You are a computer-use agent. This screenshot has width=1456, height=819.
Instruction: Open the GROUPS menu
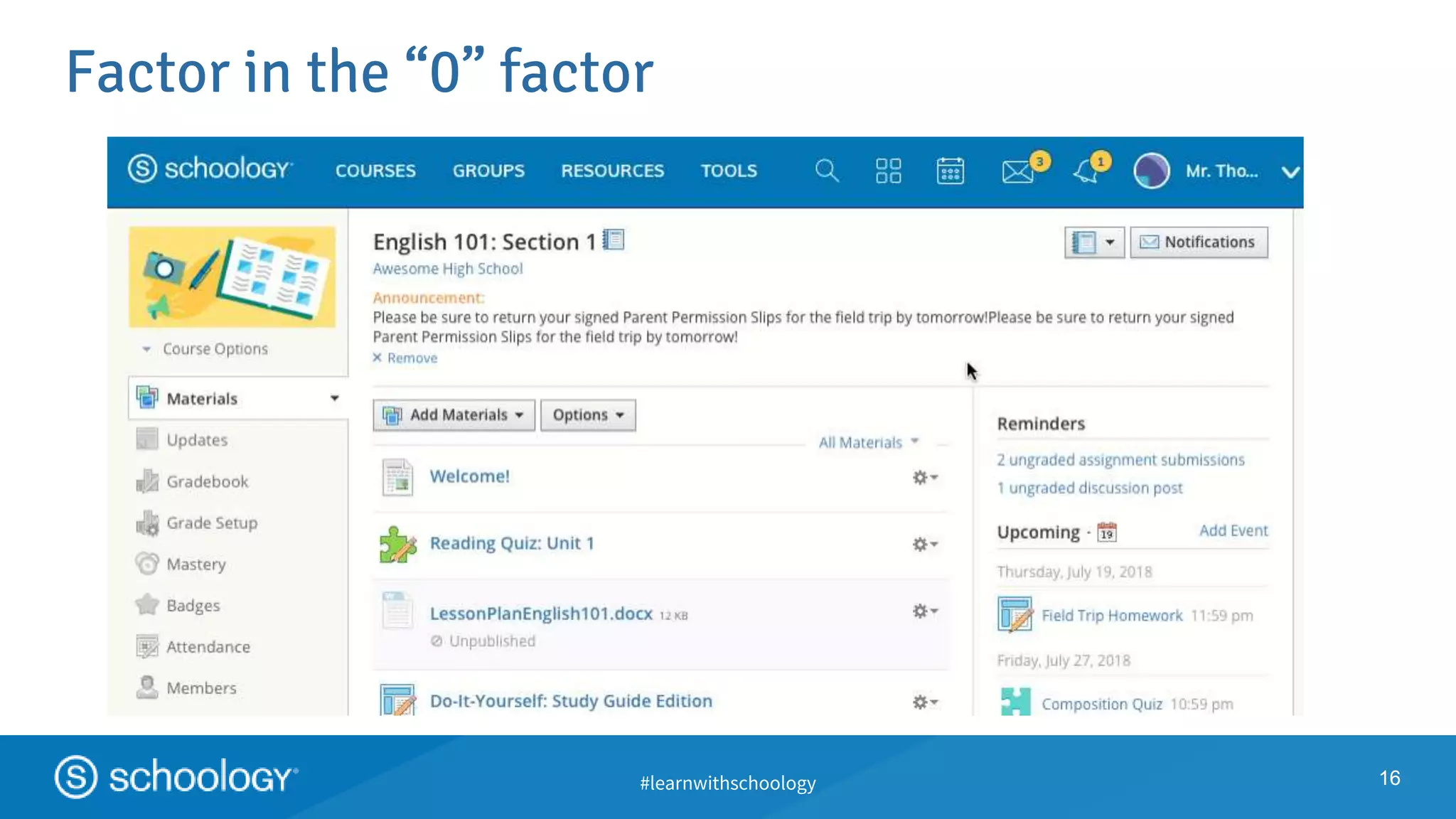(x=488, y=171)
